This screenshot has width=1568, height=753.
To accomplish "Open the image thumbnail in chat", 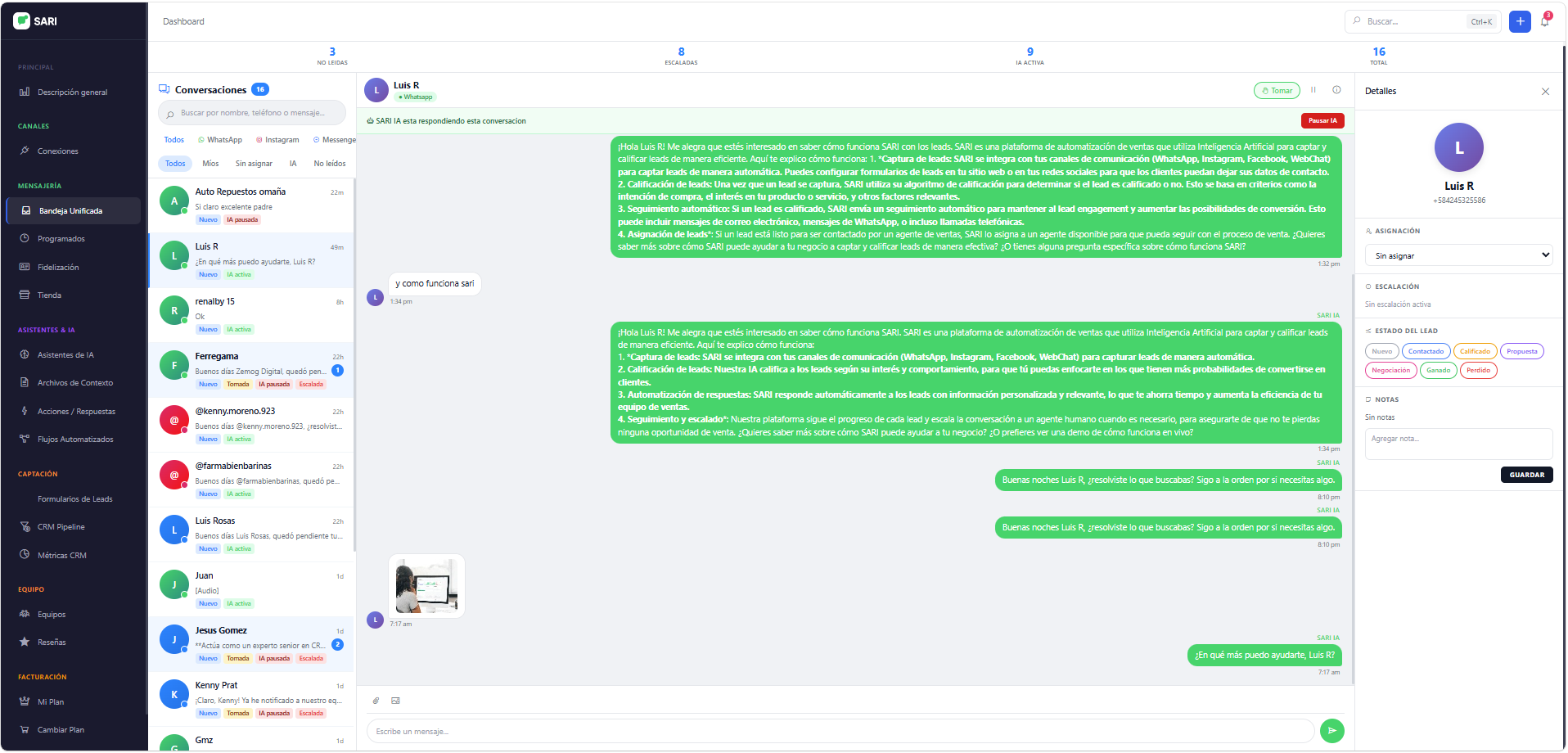I will 426,586.
